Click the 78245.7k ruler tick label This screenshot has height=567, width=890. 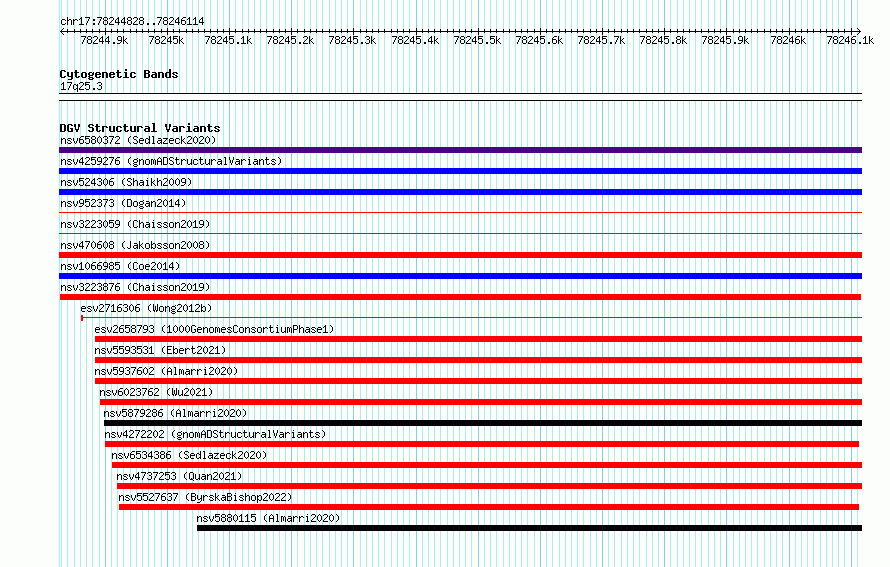click(x=601, y=40)
